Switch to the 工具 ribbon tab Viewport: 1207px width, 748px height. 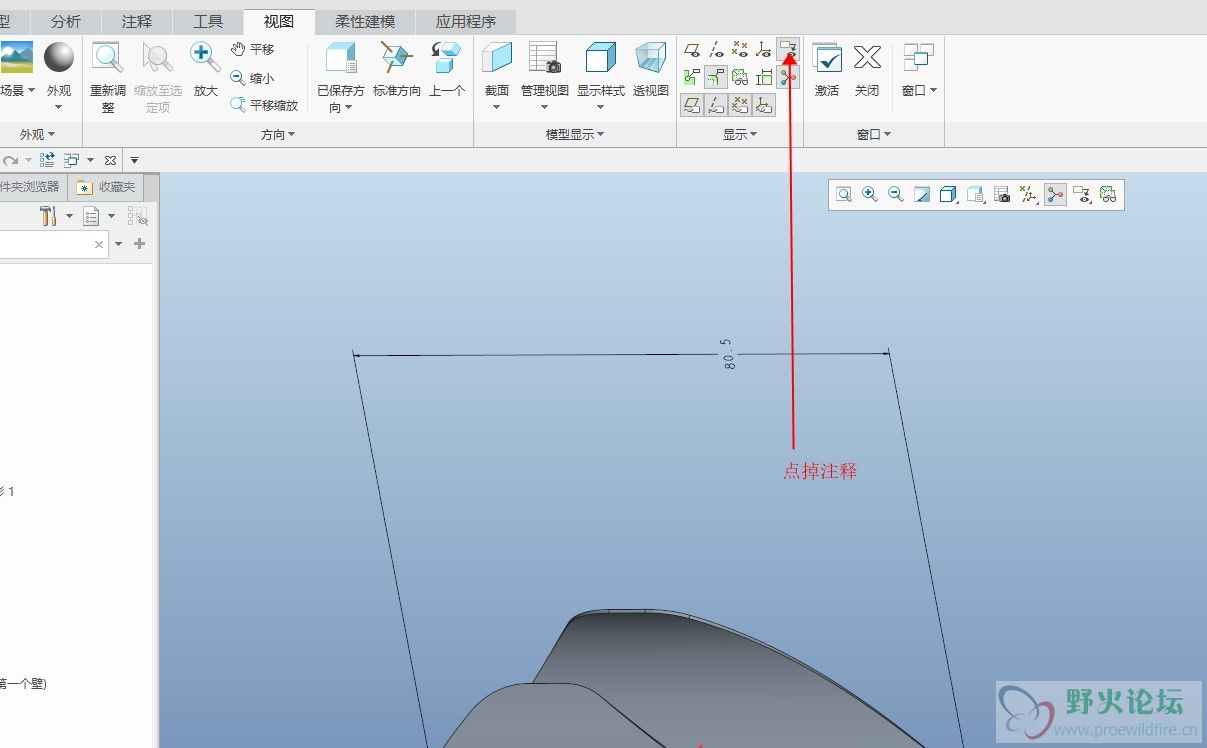tap(208, 21)
